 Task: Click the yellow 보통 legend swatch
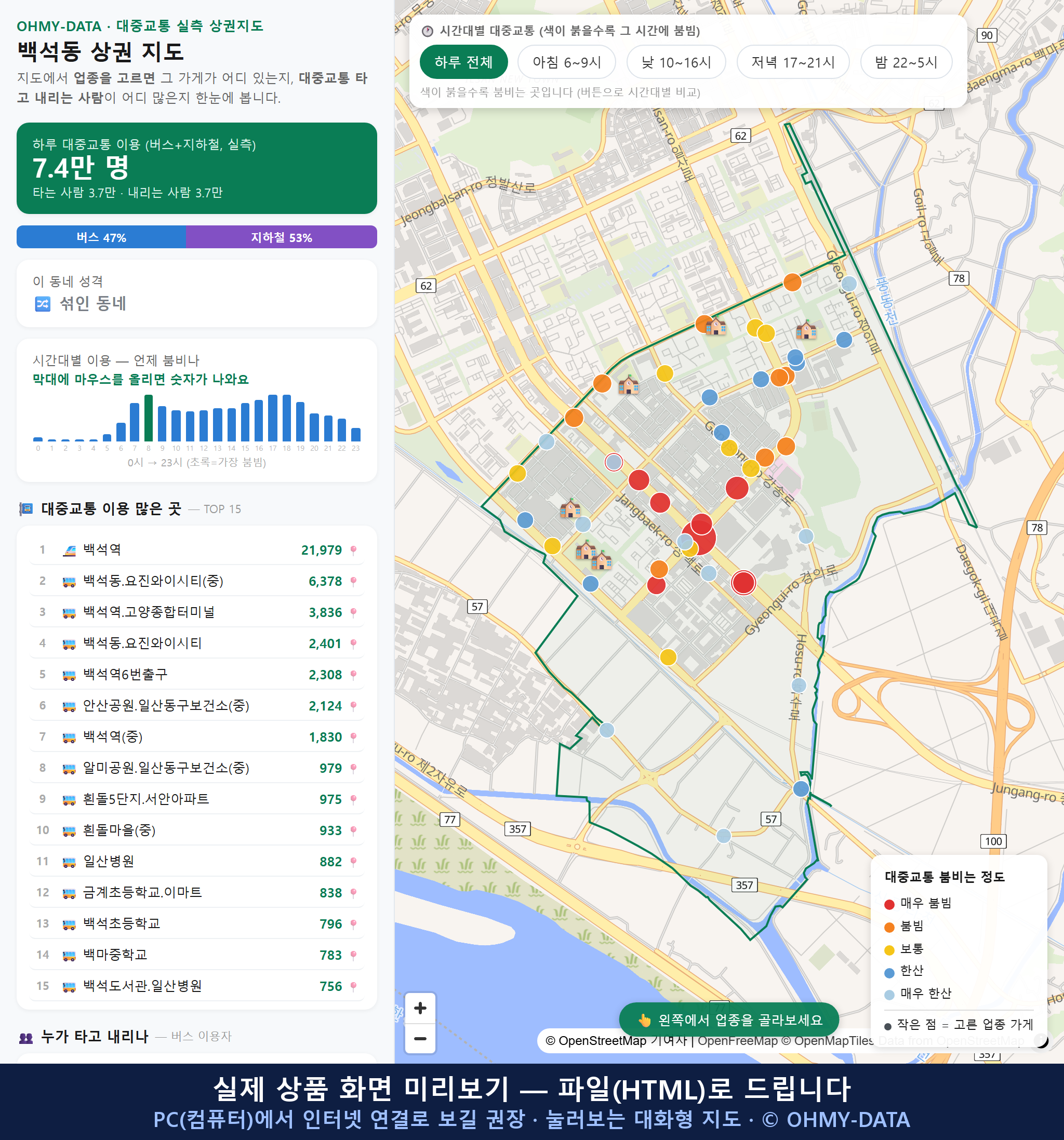[889, 950]
